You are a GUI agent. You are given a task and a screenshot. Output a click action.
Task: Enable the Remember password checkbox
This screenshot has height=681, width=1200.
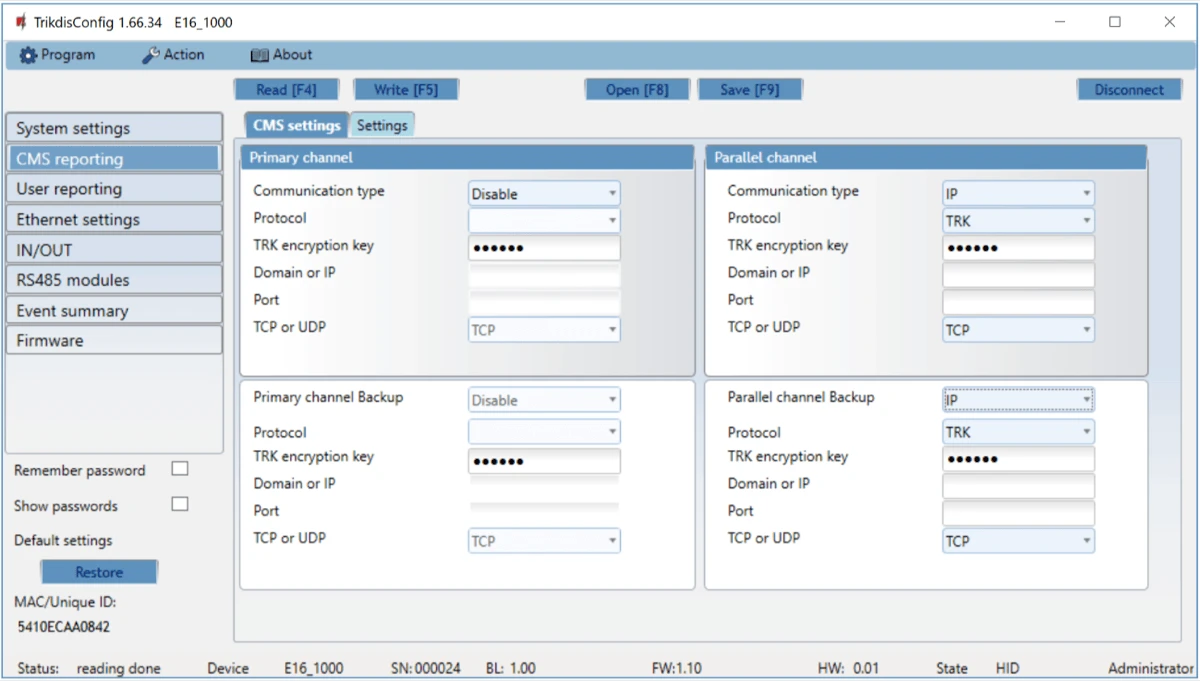pyautogui.click(x=180, y=469)
